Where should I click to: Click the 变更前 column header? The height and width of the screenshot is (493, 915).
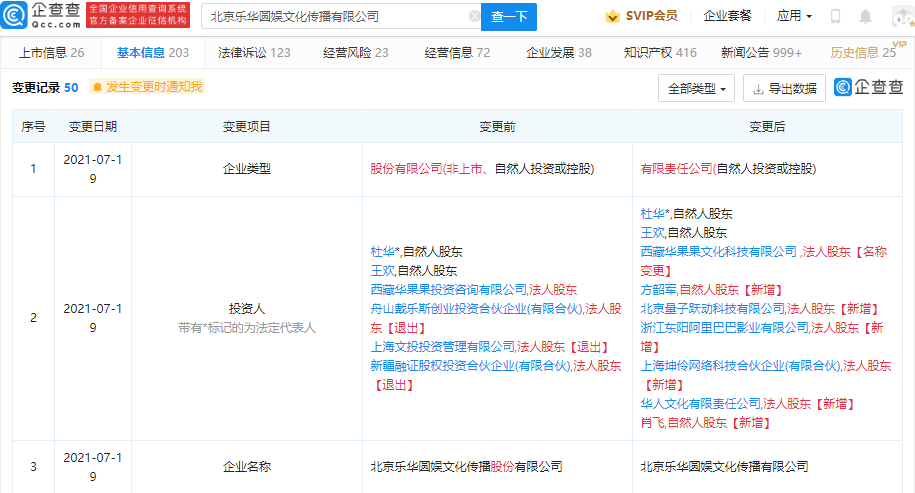(497, 127)
